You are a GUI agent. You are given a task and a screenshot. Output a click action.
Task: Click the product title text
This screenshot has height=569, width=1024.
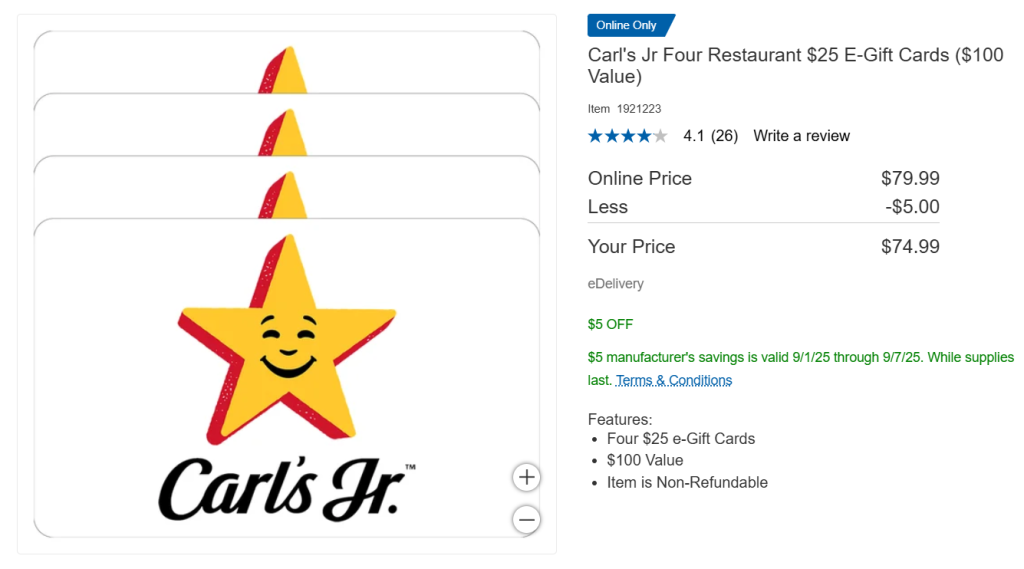(x=795, y=65)
